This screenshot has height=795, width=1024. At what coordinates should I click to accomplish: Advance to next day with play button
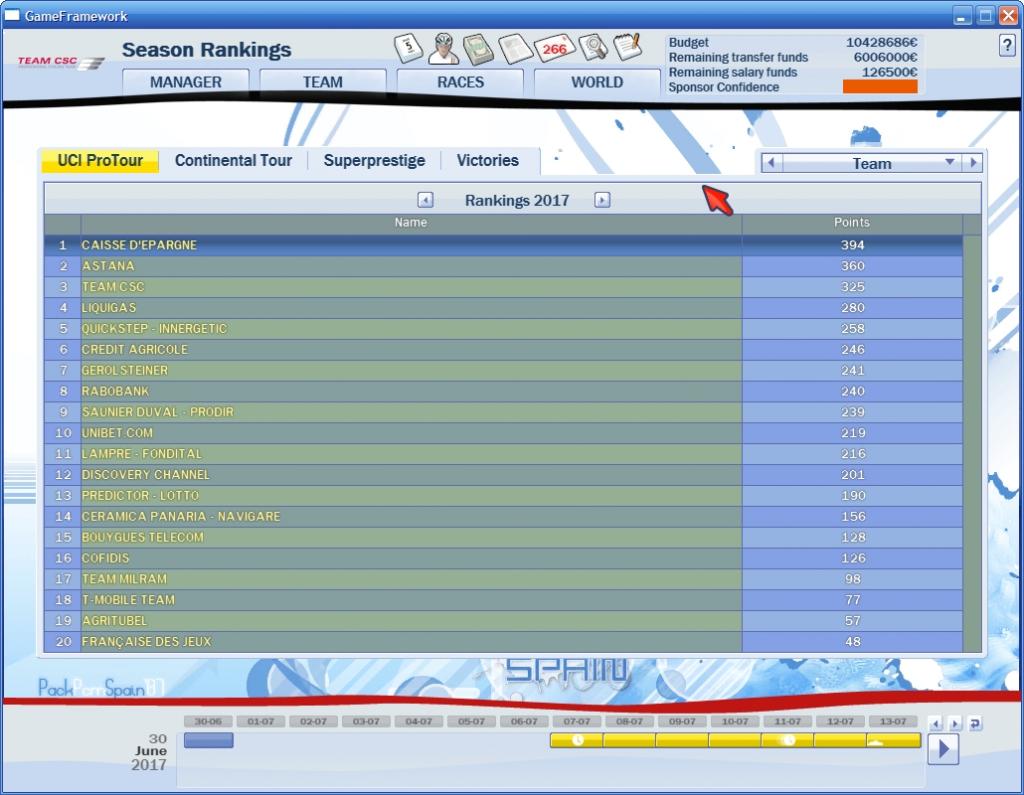click(x=943, y=748)
